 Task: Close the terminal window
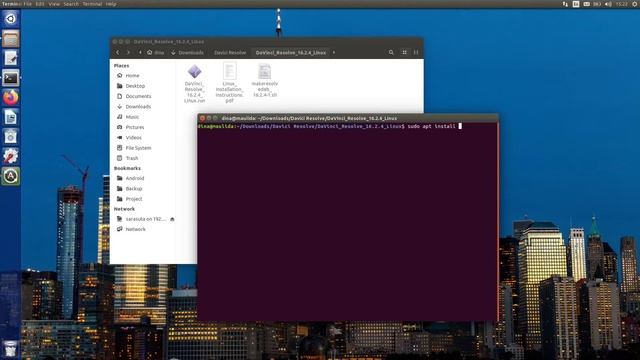tap(202, 118)
